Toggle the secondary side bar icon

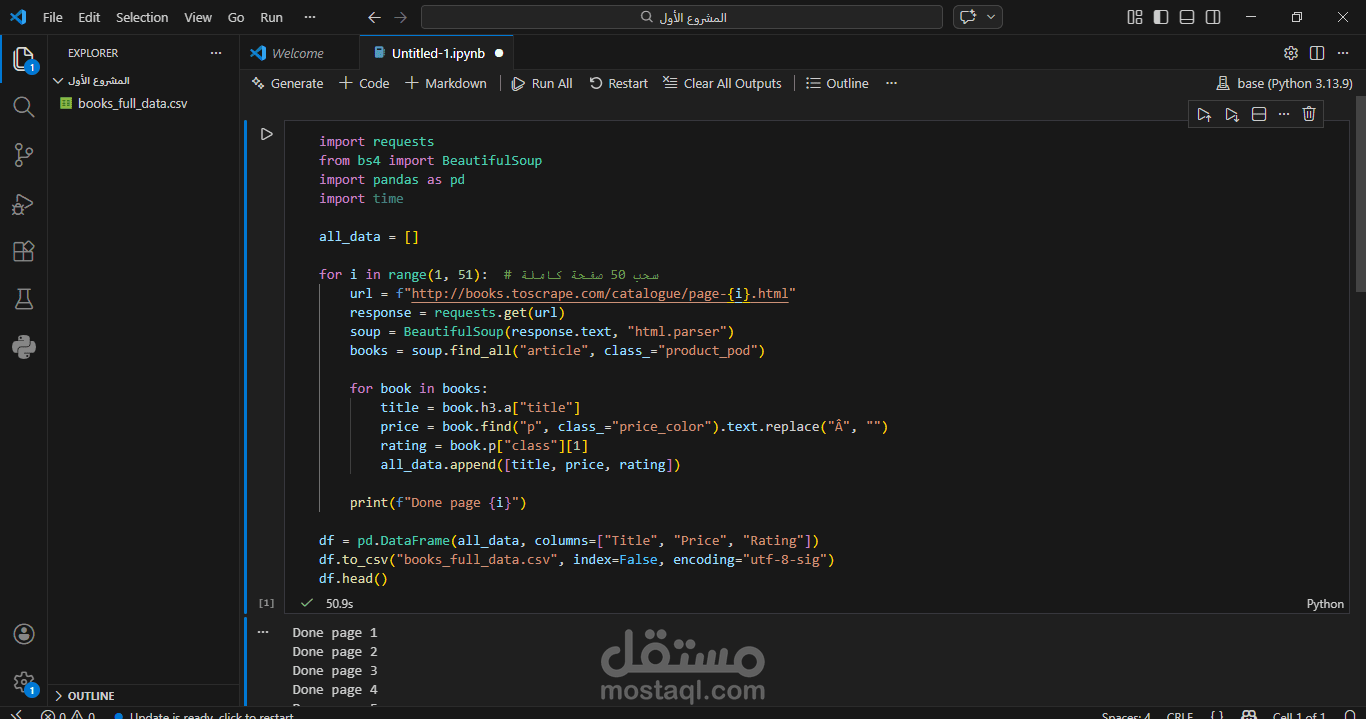1212,17
